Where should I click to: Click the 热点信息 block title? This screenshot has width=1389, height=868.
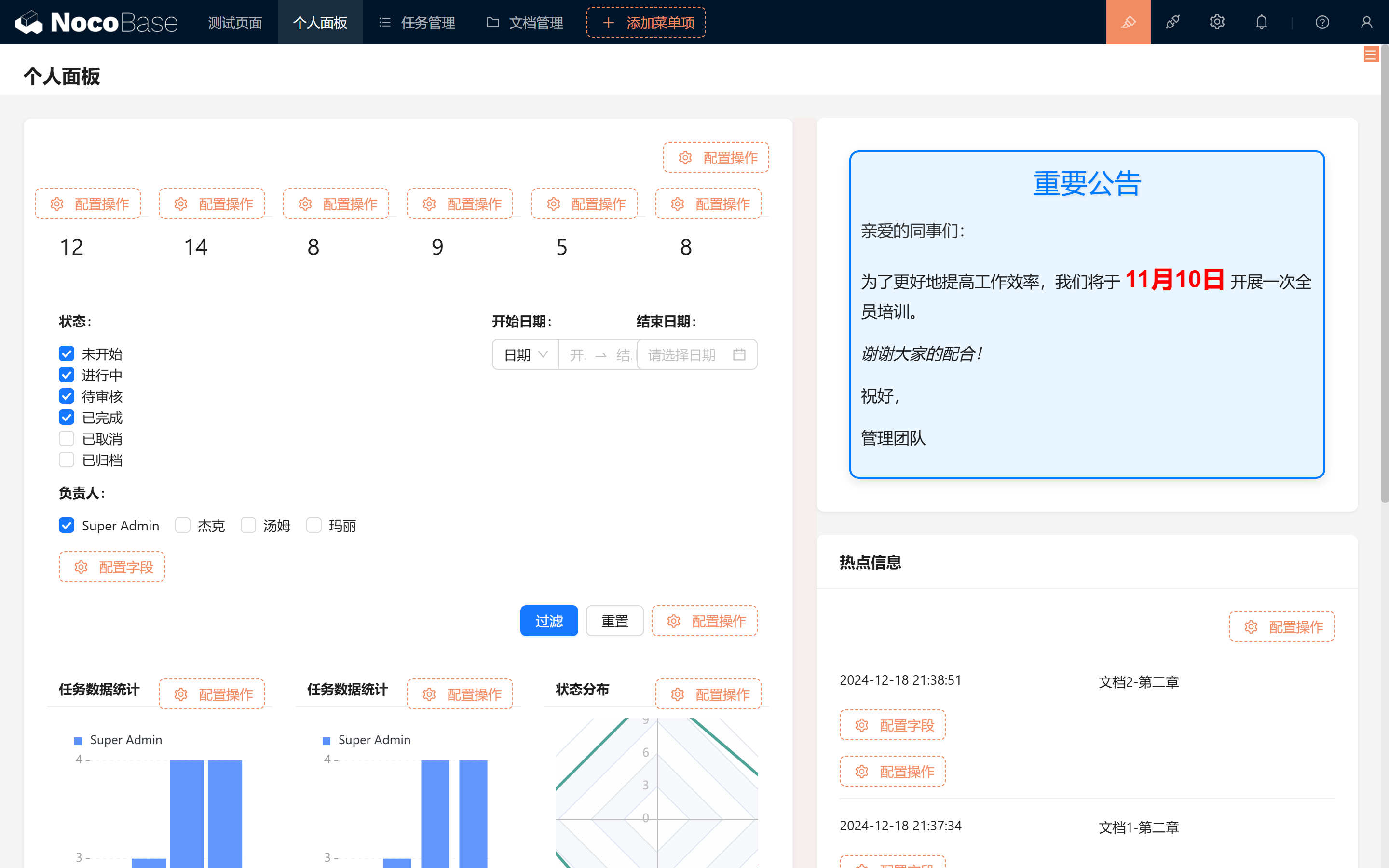(x=870, y=562)
